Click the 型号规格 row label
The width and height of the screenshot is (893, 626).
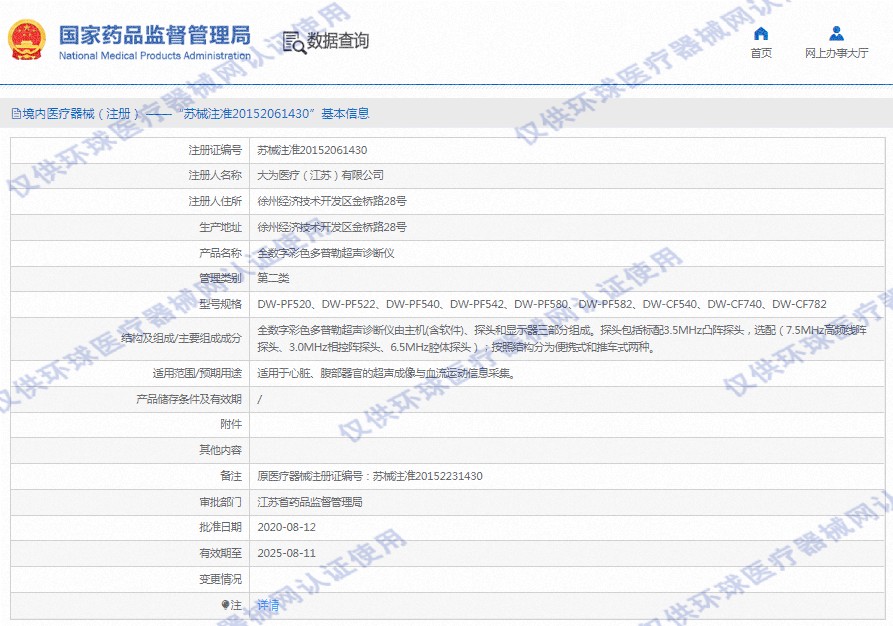point(220,304)
